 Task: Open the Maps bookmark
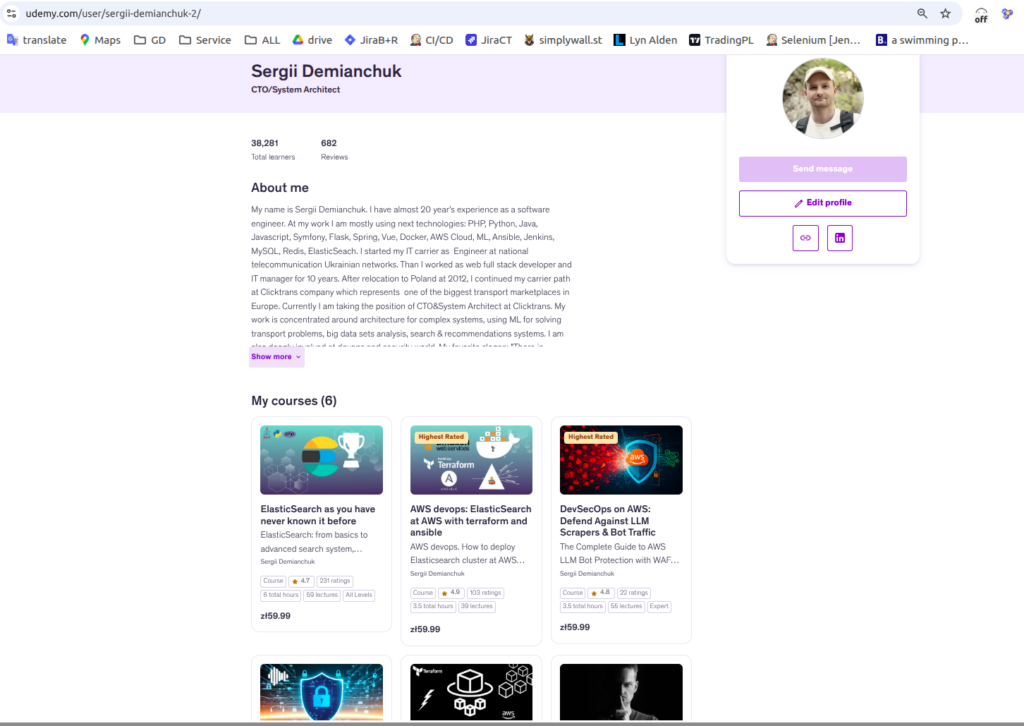click(100, 40)
